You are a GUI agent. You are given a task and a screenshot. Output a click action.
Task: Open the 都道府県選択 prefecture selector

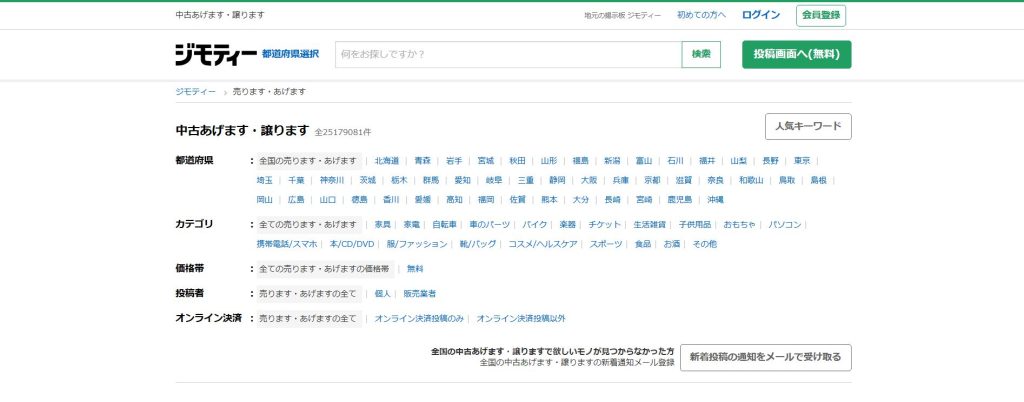(290, 54)
